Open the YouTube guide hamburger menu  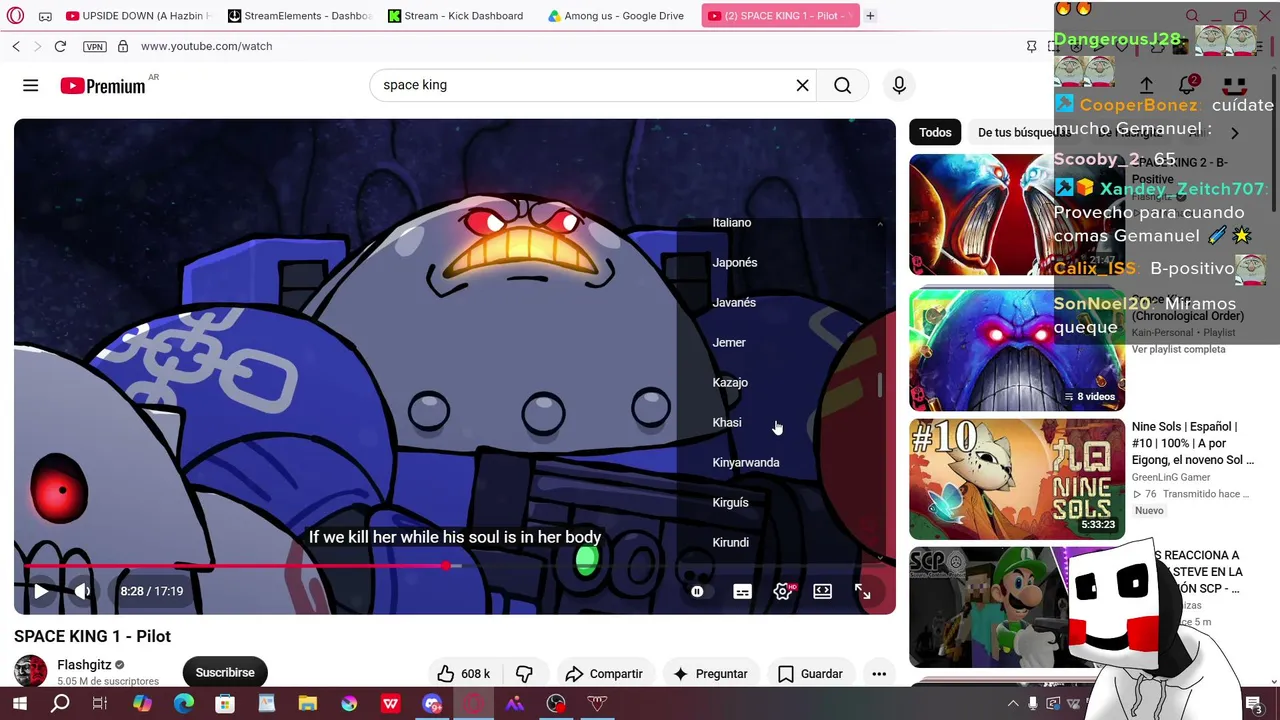[31, 86]
